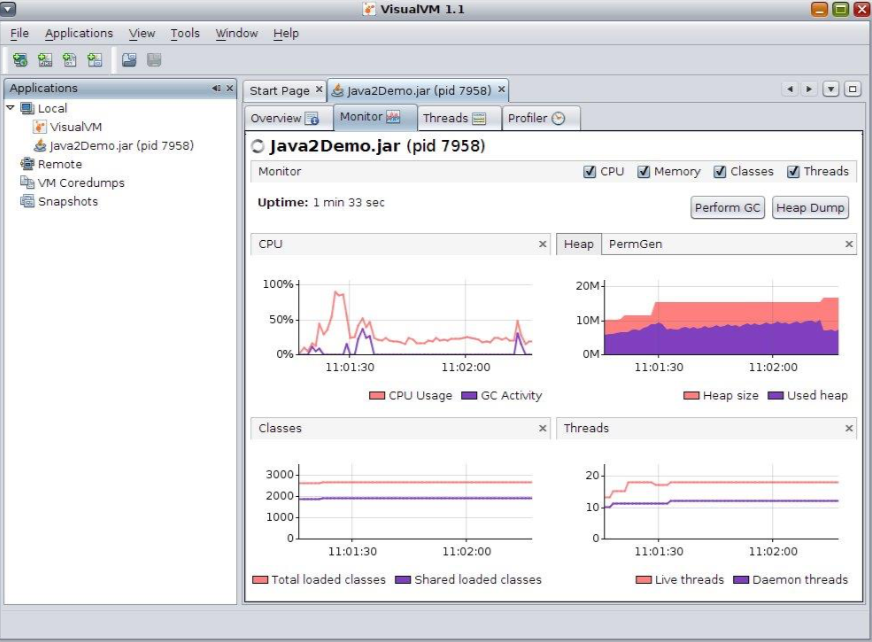
Task: Click the Add JMX Connection toolbar icon
Action: [x=45, y=60]
